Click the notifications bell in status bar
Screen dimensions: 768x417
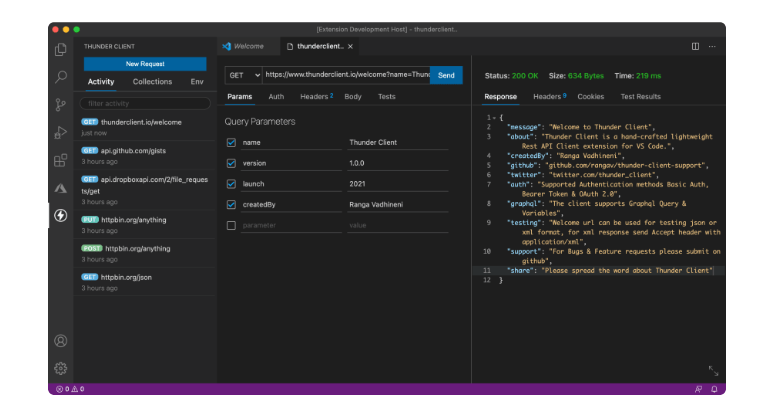[x=714, y=389]
